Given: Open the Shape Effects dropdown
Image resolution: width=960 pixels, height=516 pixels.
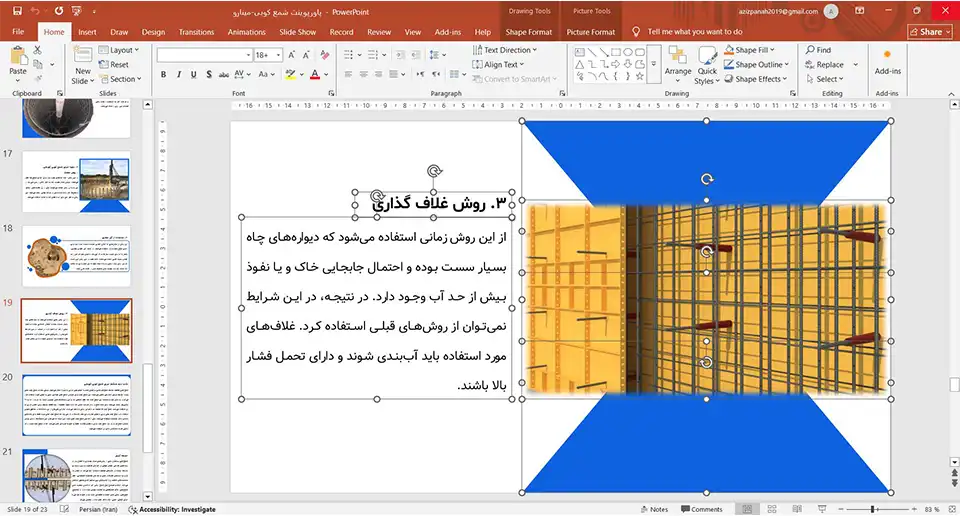Looking at the screenshot, I should (x=755, y=79).
